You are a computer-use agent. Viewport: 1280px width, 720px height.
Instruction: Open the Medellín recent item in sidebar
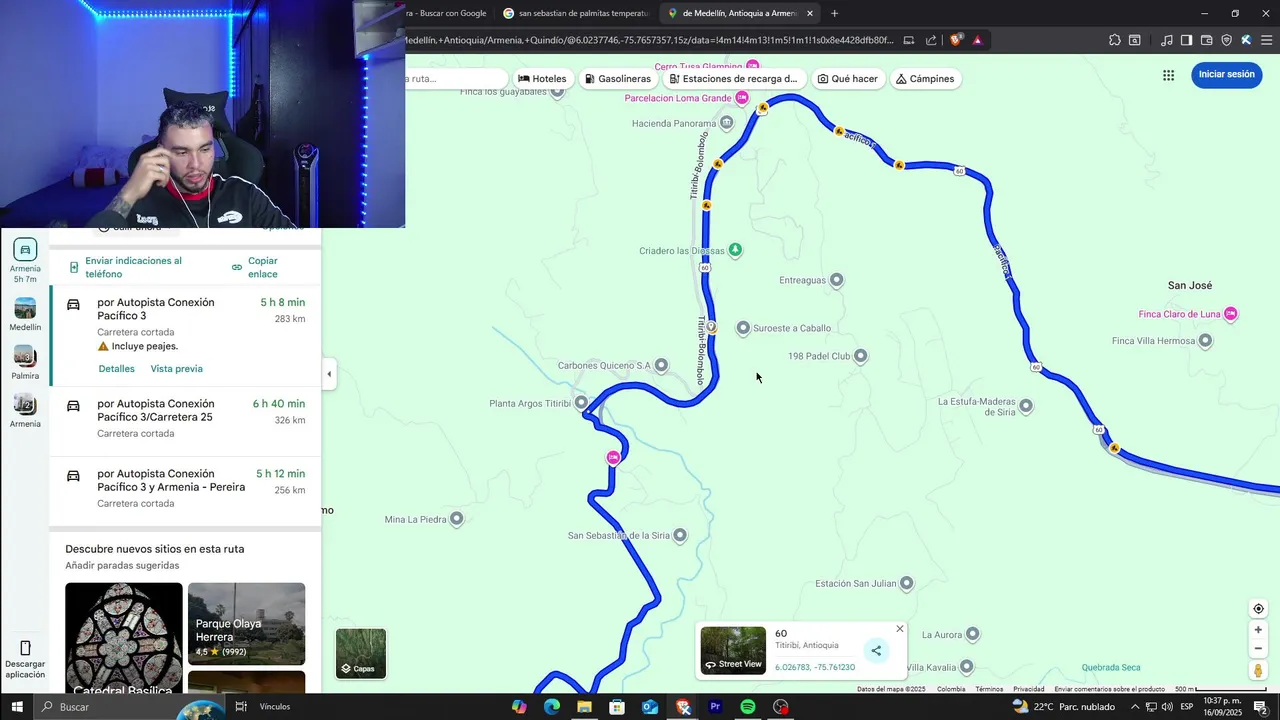coord(25,314)
